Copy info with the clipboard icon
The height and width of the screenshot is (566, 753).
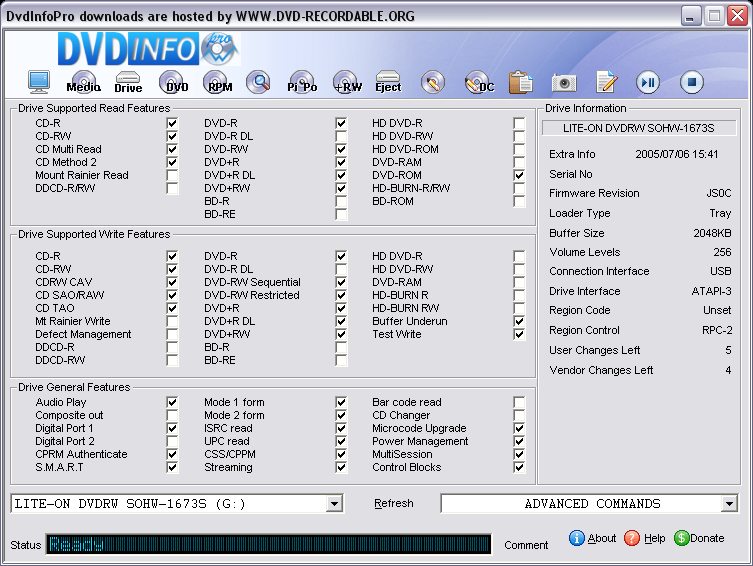pyautogui.click(x=521, y=82)
